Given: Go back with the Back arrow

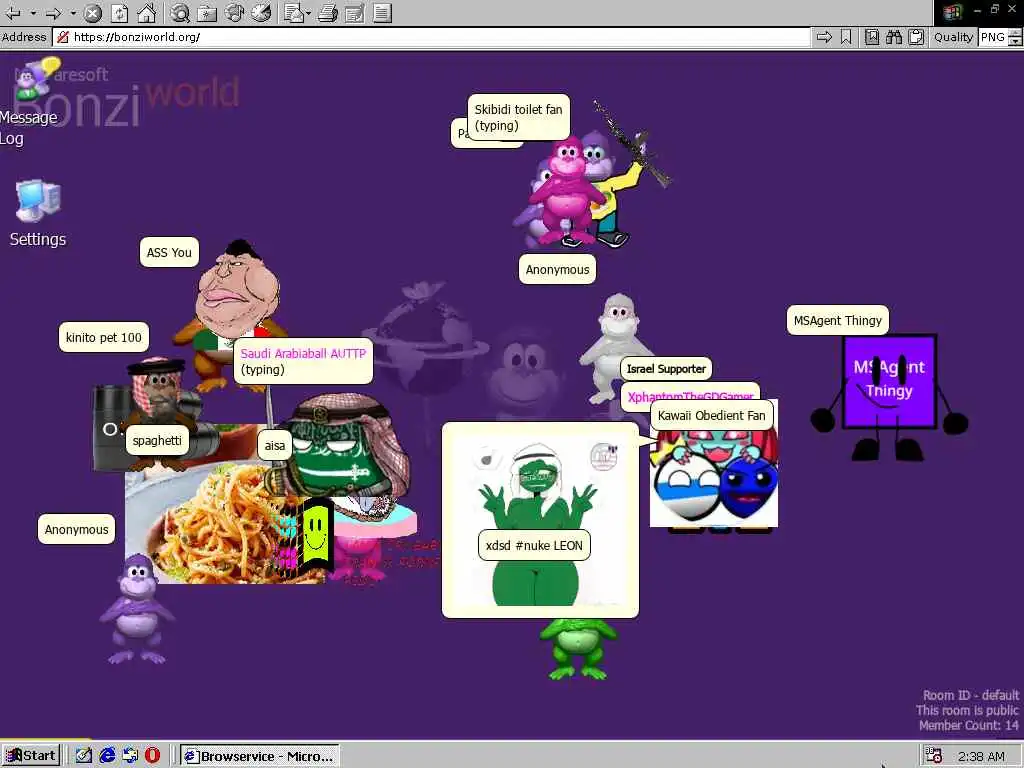Looking at the screenshot, I should 12,12.
